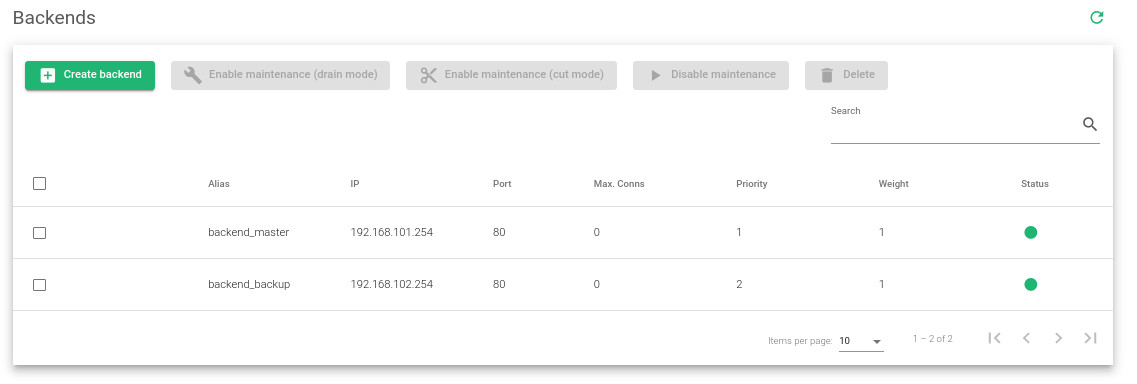The height and width of the screenshot is (384, 1137).
Task: Click backend_backup green status indicator
Action: 1030,285
